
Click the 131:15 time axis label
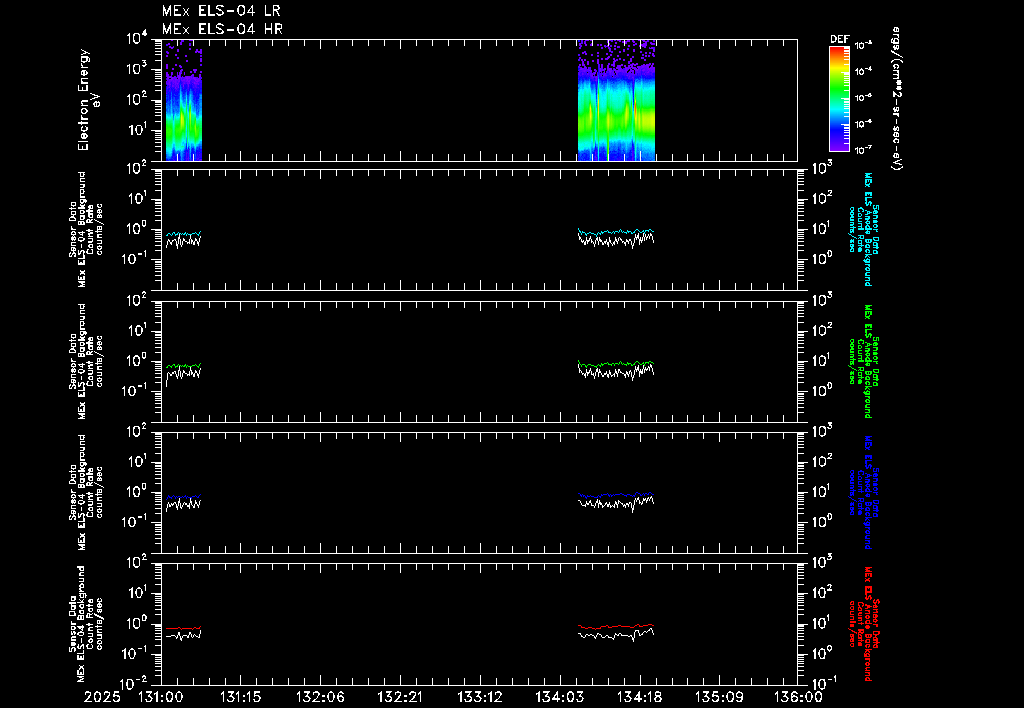tap(240, 697)
